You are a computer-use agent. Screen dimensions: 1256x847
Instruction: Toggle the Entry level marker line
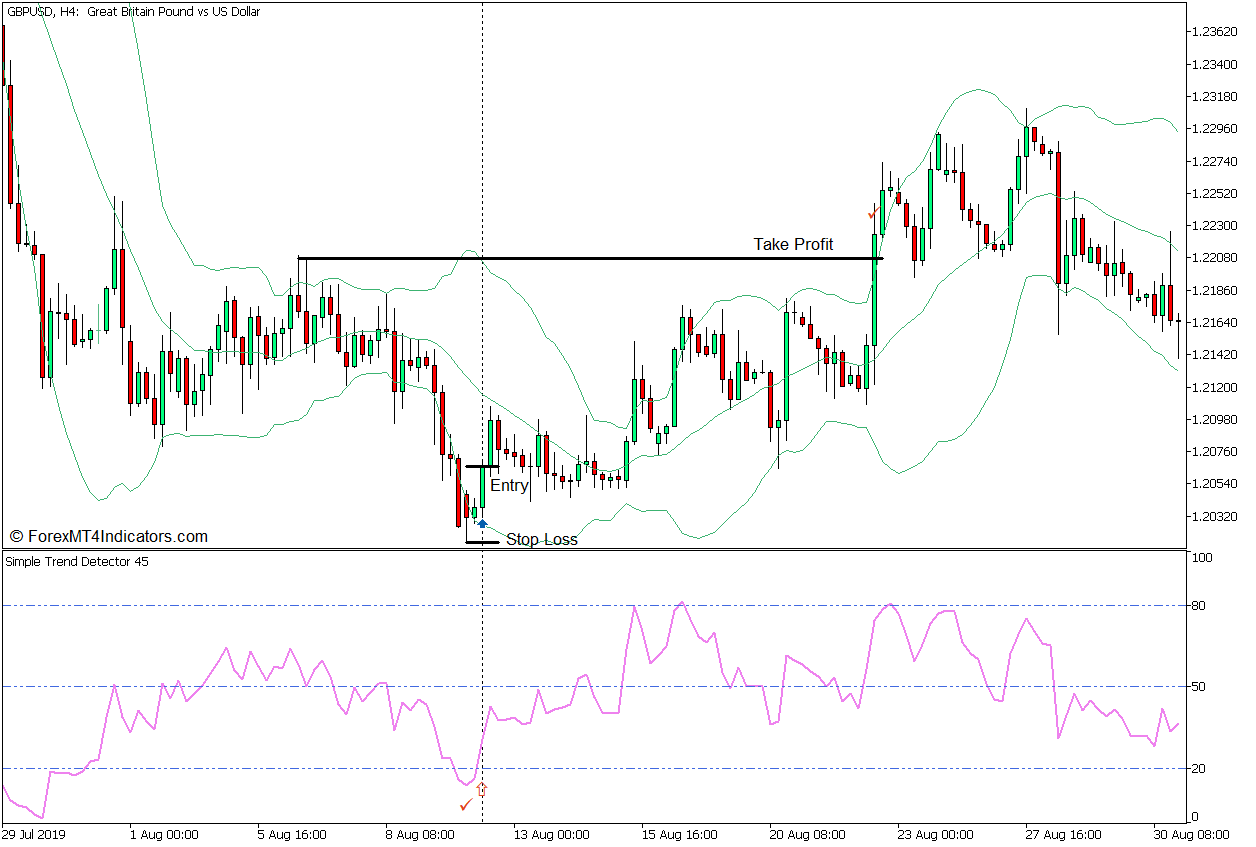482,465
